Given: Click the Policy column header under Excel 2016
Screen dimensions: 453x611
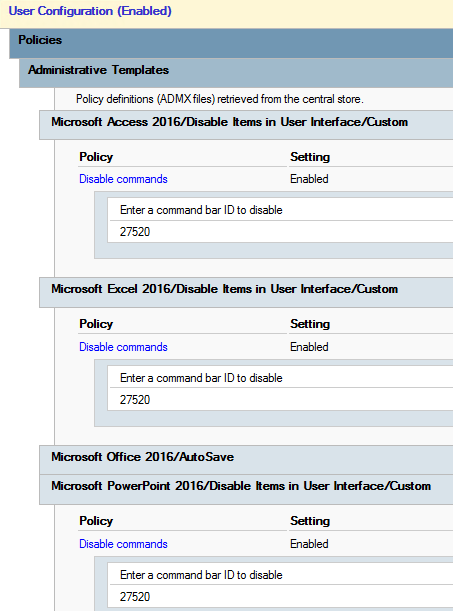Looking at the screenshot, I should point(96,324).
